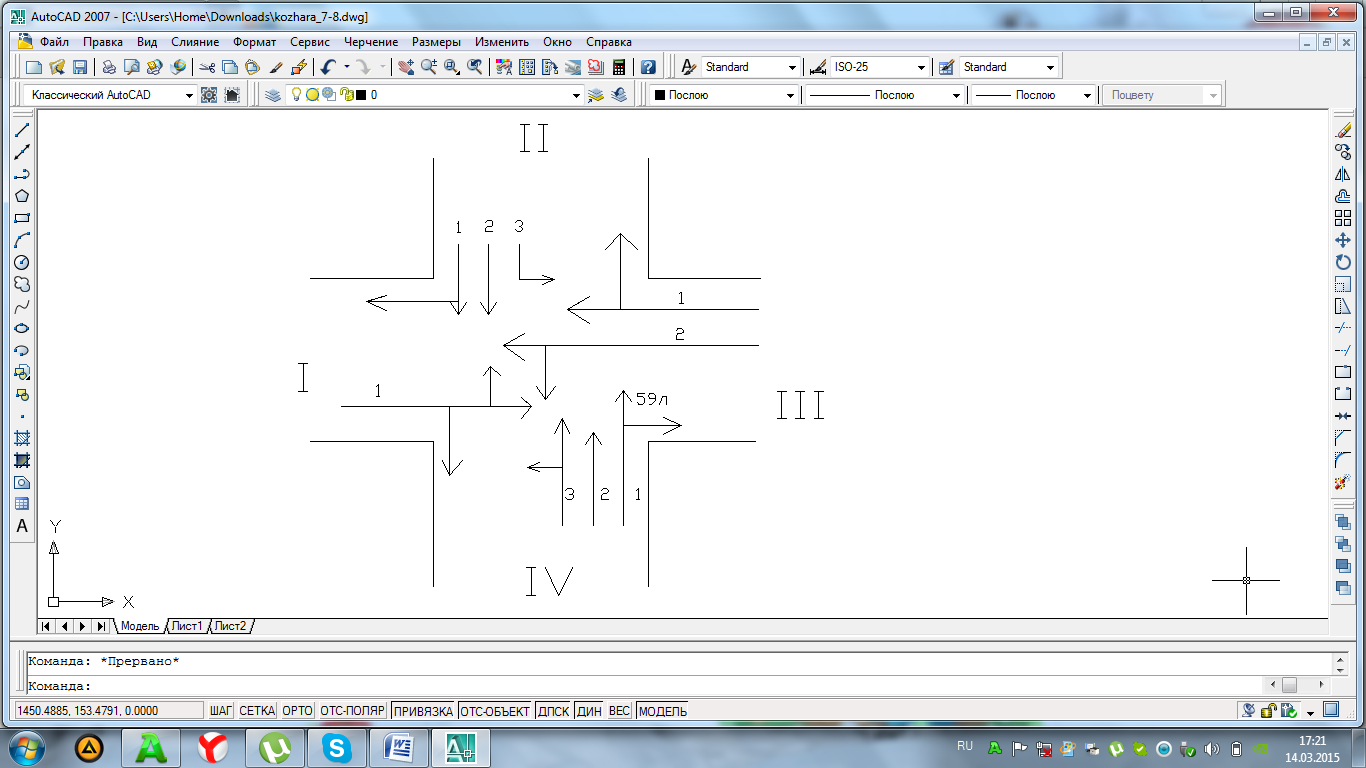Open Layer Properties Manager icon

[x=273, y=95]
